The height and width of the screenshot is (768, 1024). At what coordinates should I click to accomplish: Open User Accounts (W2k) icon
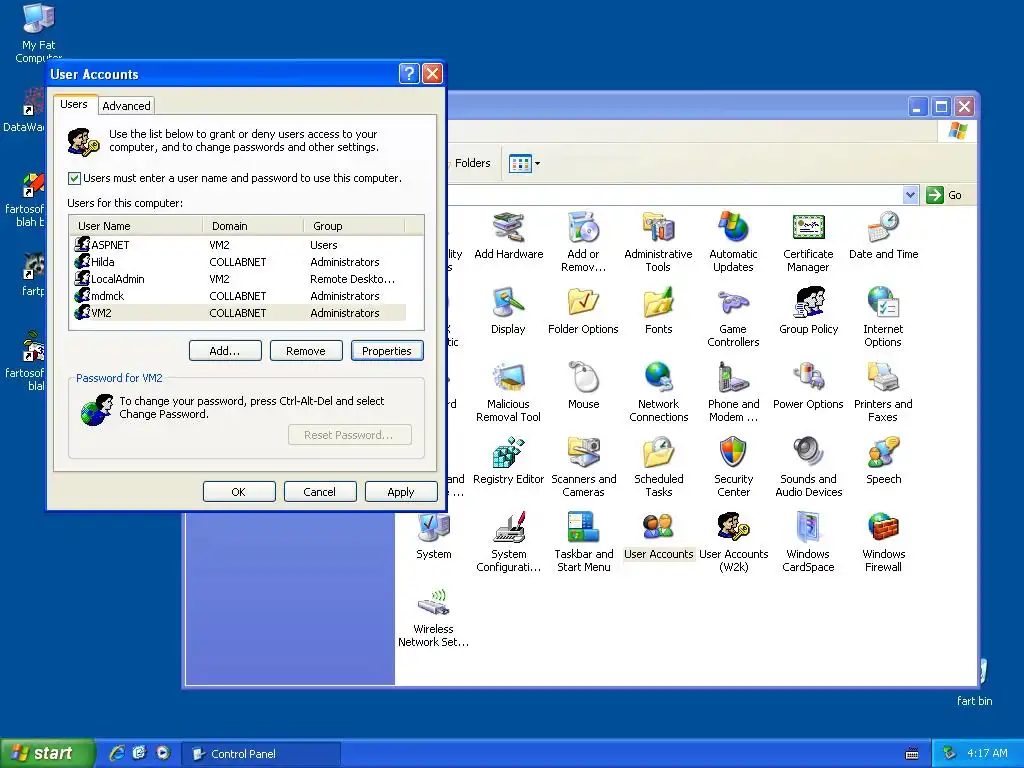click(733, 541)
